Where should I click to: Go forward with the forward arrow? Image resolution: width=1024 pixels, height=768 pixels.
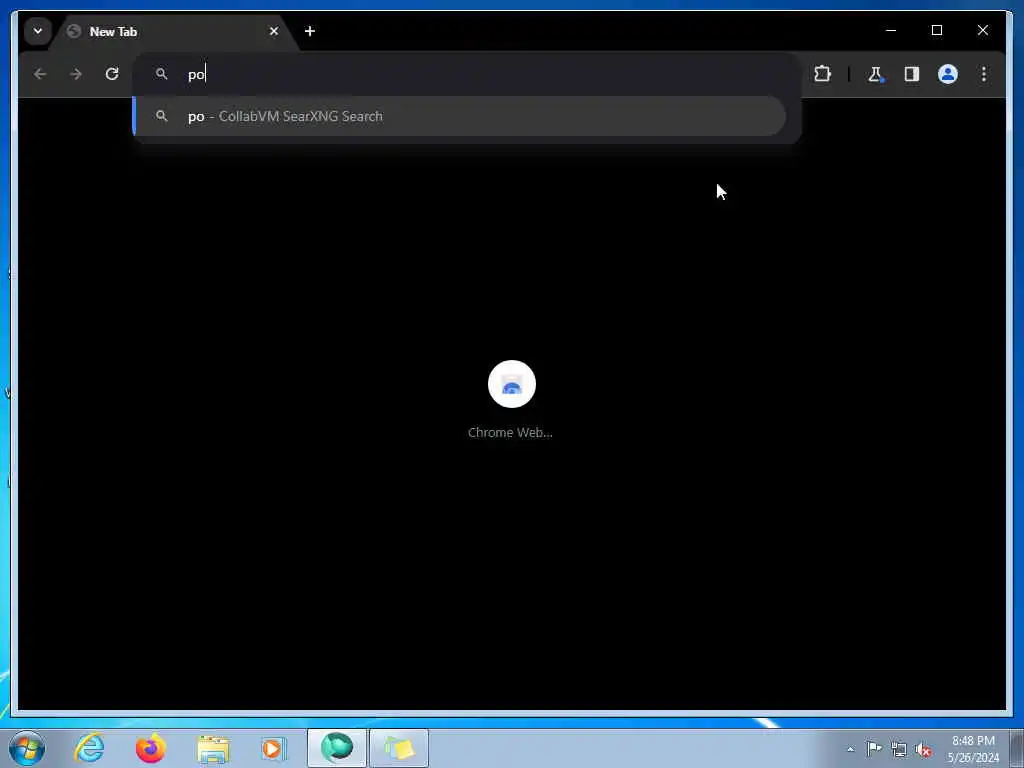point(76,74)
